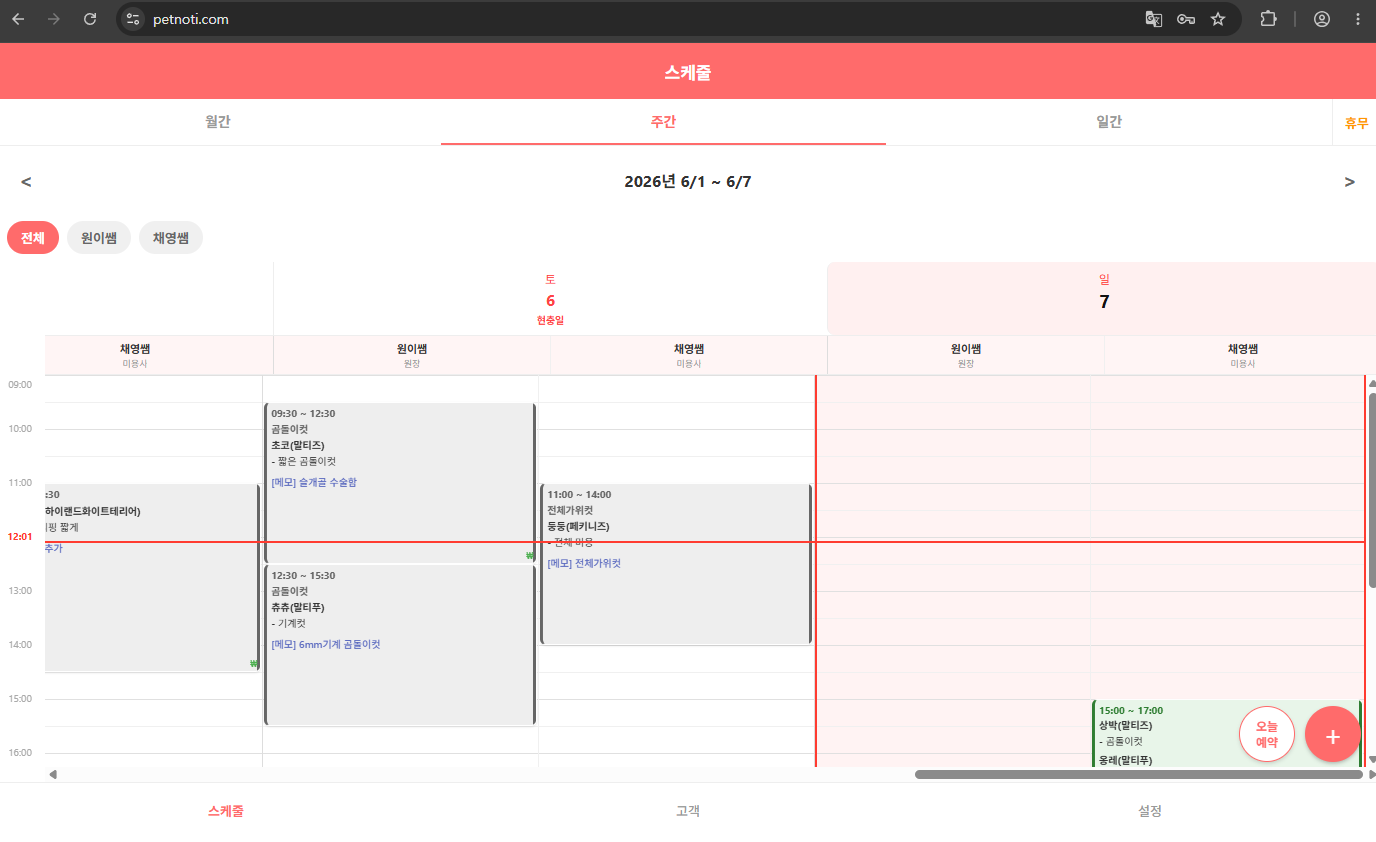Filter the schedule by 채영쌤

coord(171,238)
